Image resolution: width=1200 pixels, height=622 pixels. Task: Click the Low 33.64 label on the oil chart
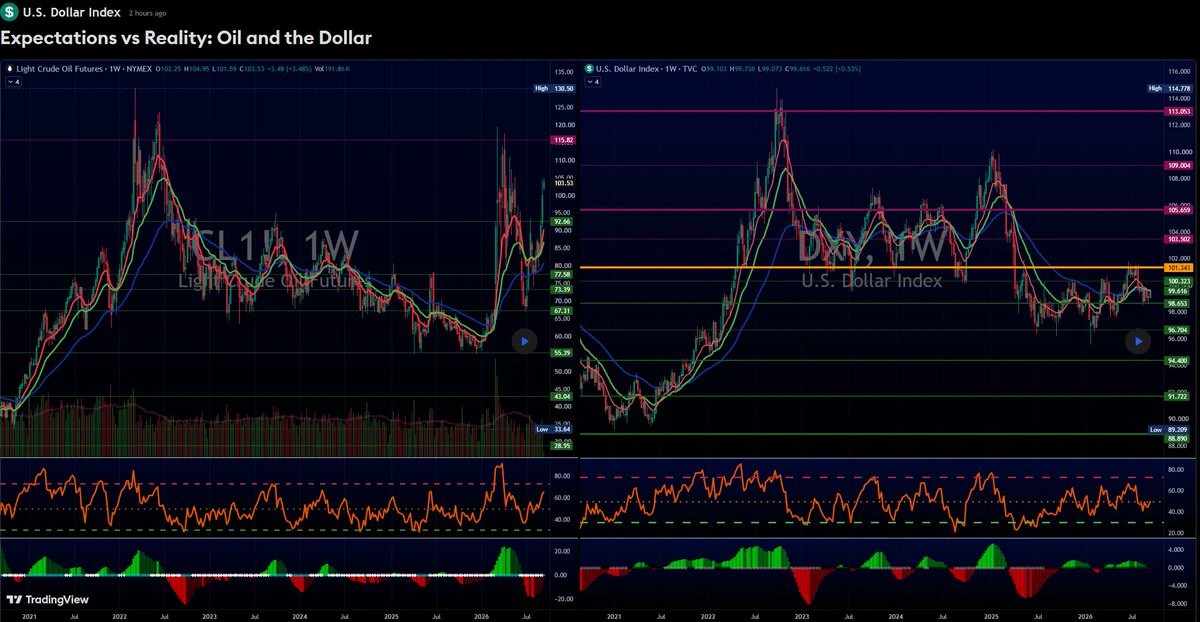click(x=555, y=429)
